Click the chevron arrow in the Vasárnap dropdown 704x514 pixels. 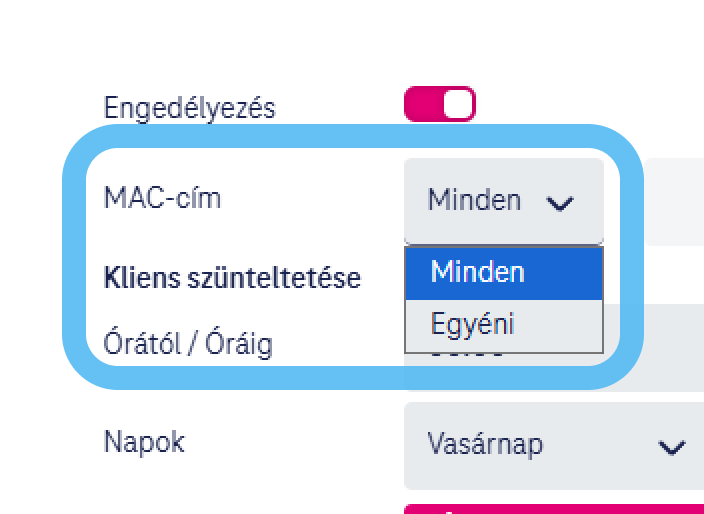[x=672, y=446]
